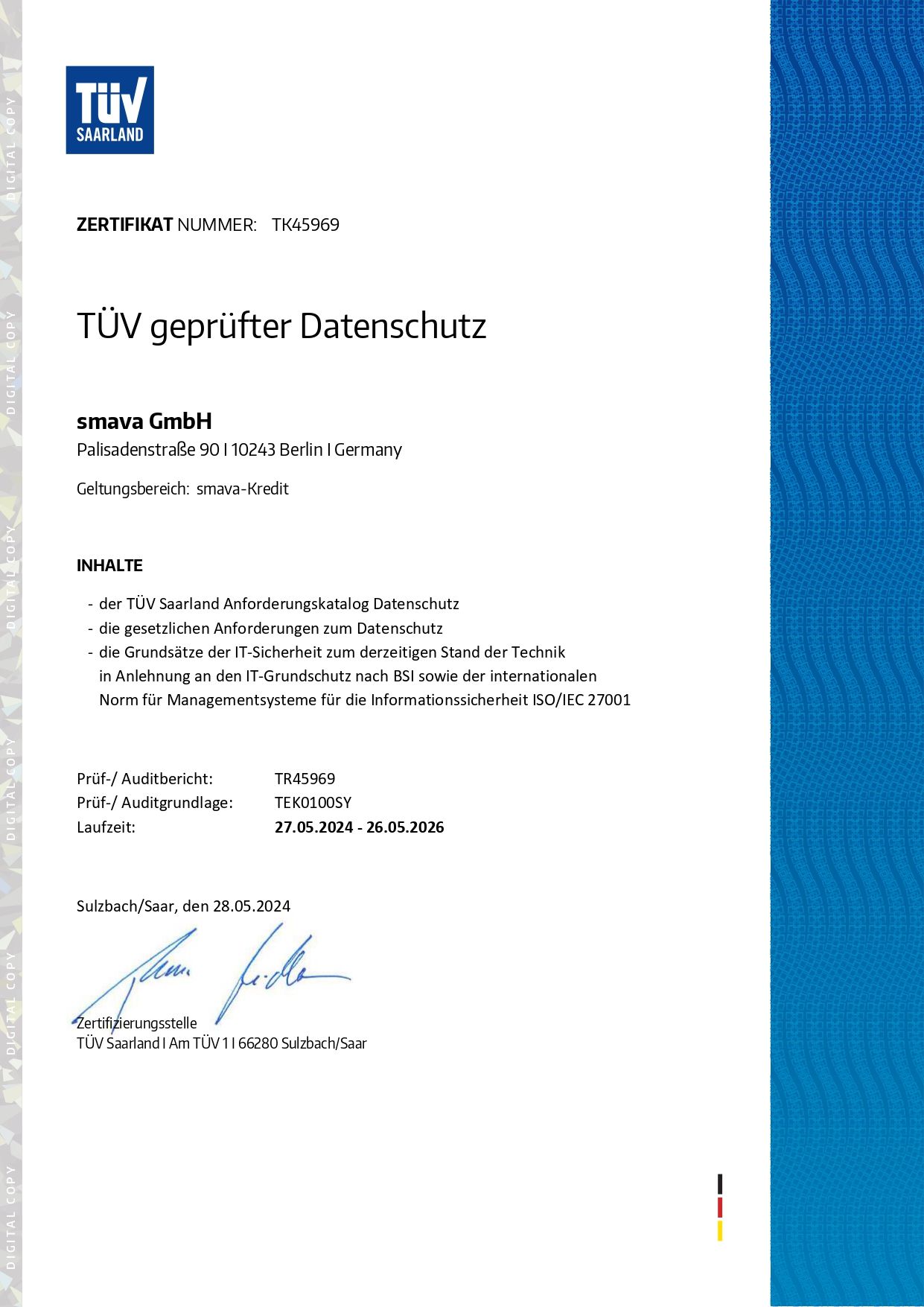Click the gesetzlichen Anforderungen zum Datenschutz bullet

(x=270, y=628)
